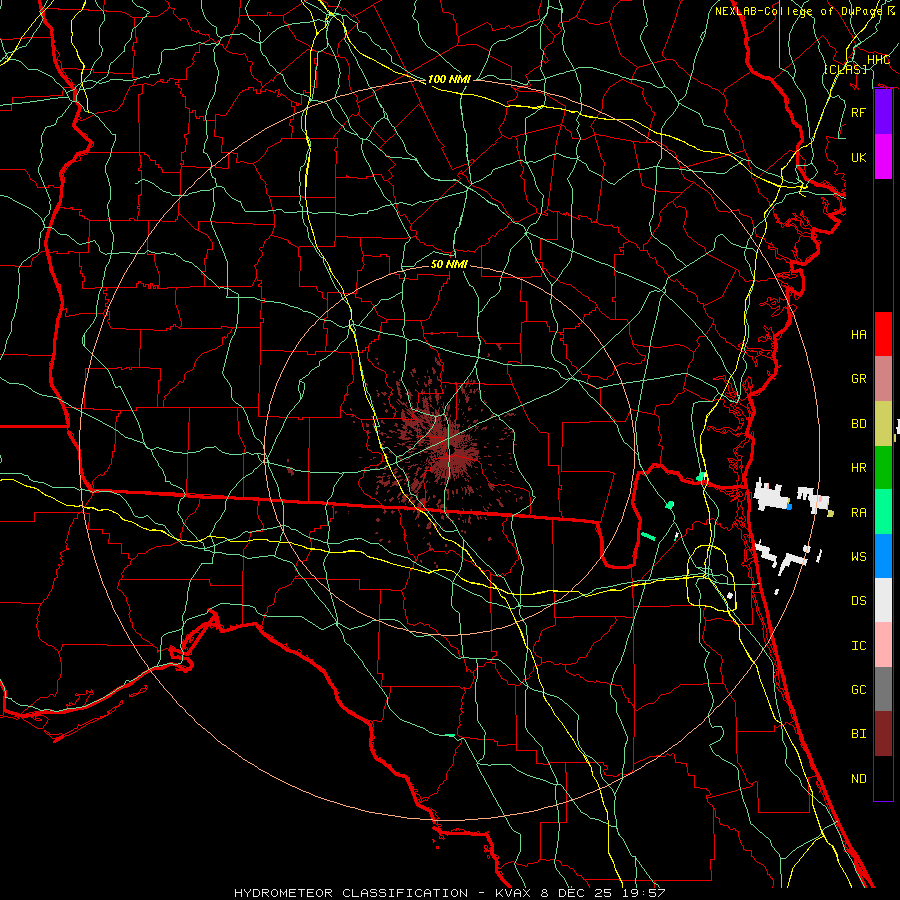
Task: Click the HA red legend swatch
Action: (883, 334)
